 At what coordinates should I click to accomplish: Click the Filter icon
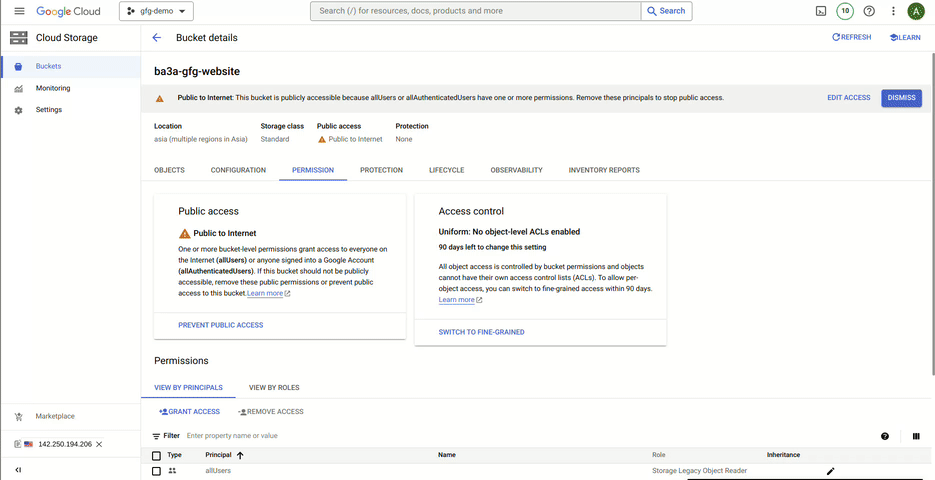coord(157,436)
